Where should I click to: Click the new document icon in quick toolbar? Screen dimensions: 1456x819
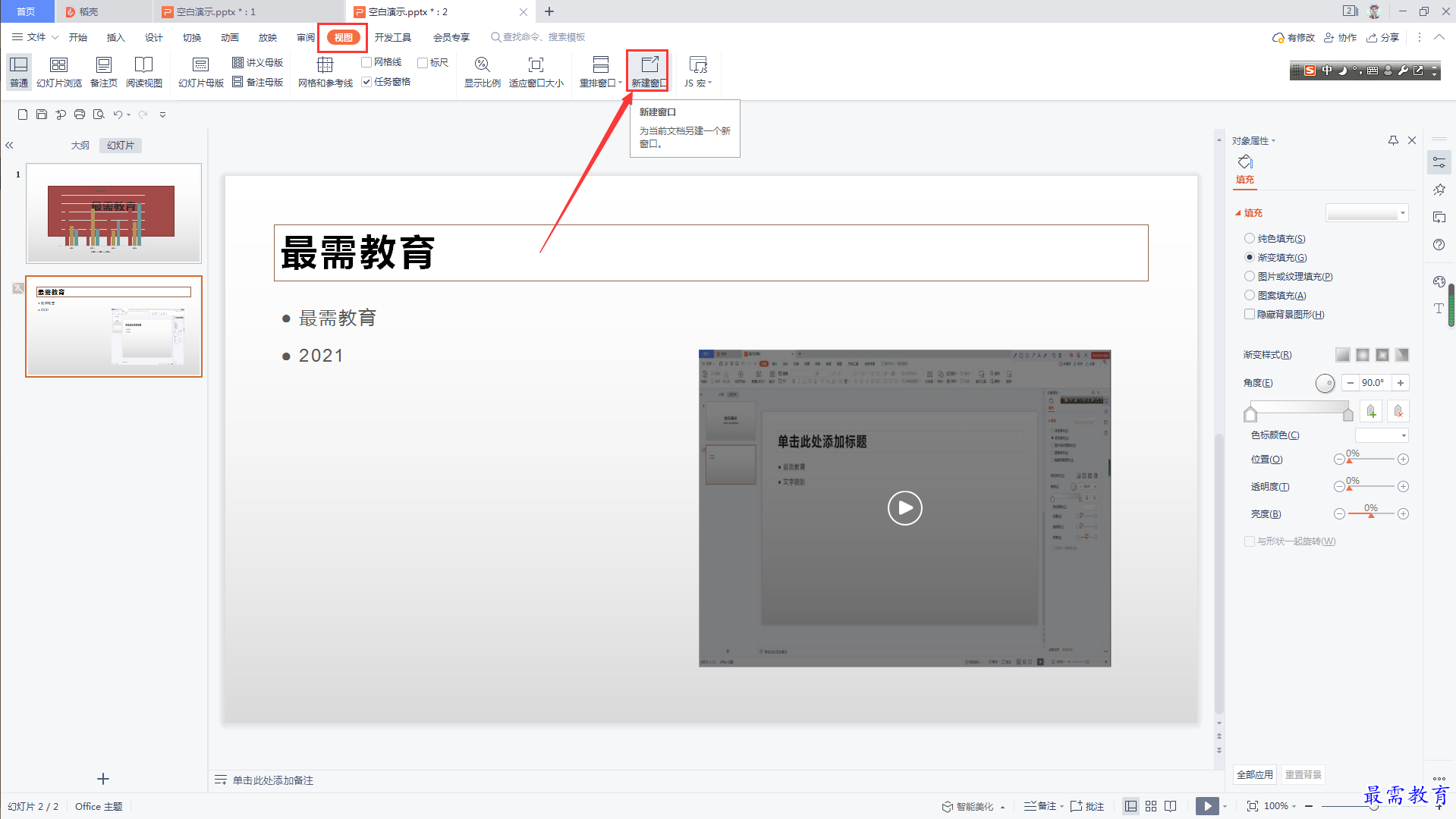point(23,115)
